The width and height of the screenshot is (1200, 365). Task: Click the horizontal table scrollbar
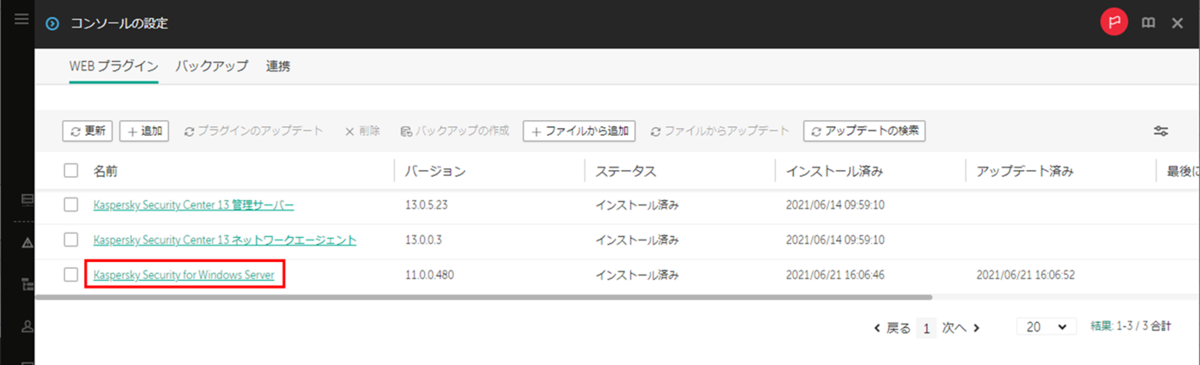(484, 297)
